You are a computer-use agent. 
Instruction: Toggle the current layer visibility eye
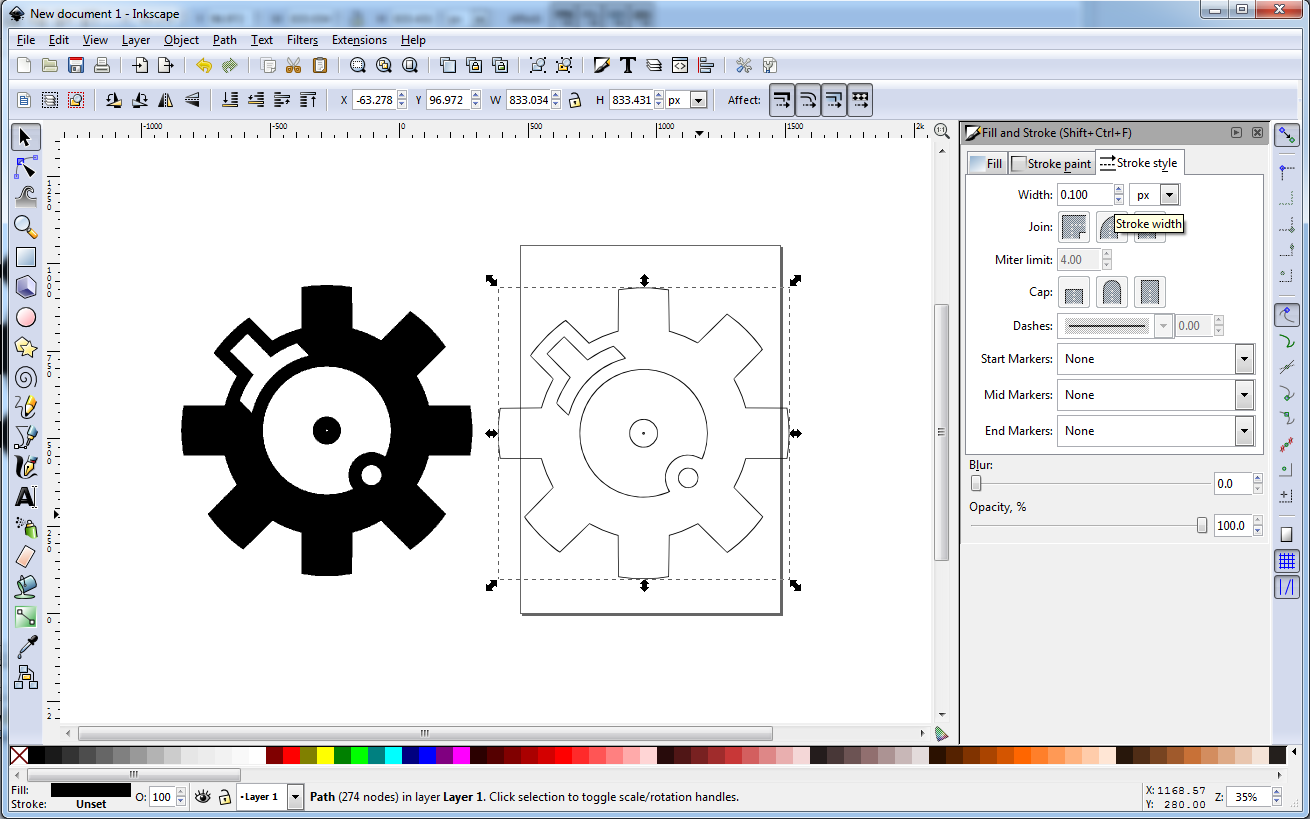203,796
